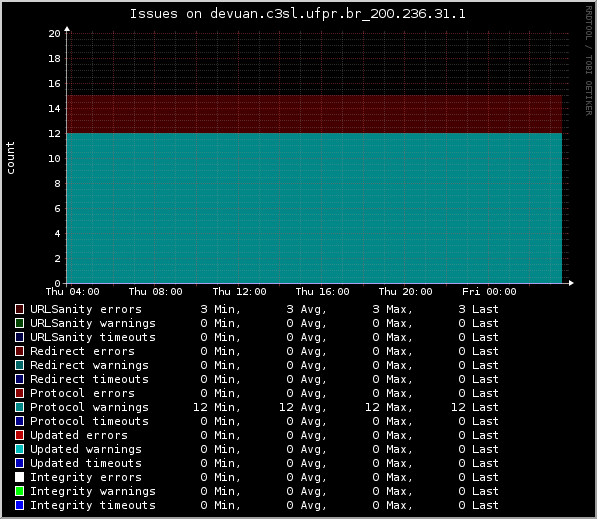Click the URLSanity timeouts legend swatch
Screen dimensions: 597x519
[19, 337]
